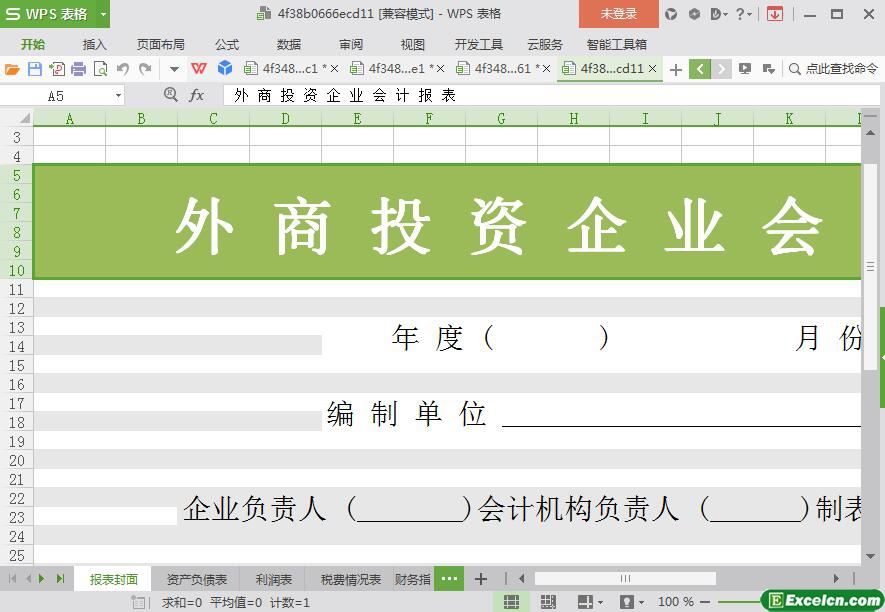The width and height of the screenshot is (885, 612).
Task: Switch to normal view in status bar
Action: pos(511,602)
